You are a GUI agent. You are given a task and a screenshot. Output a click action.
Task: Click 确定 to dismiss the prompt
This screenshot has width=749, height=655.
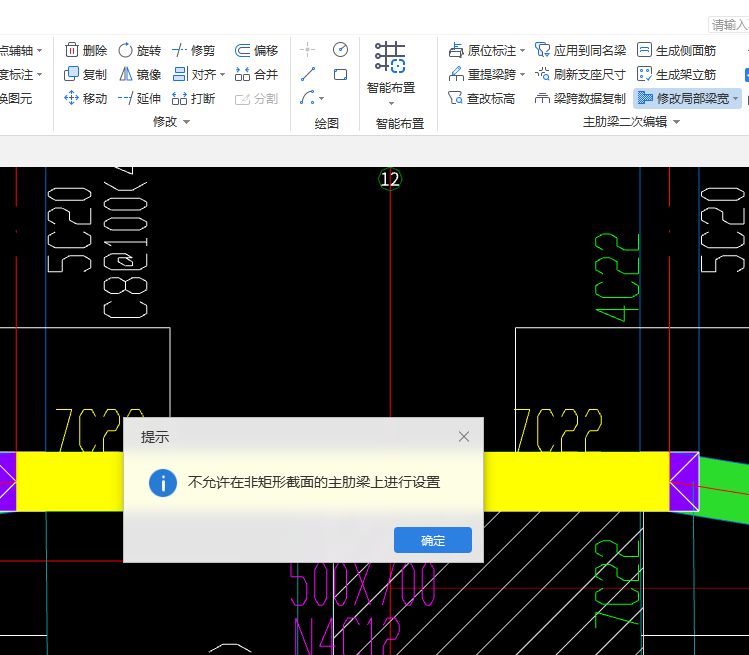coord(433,540)
